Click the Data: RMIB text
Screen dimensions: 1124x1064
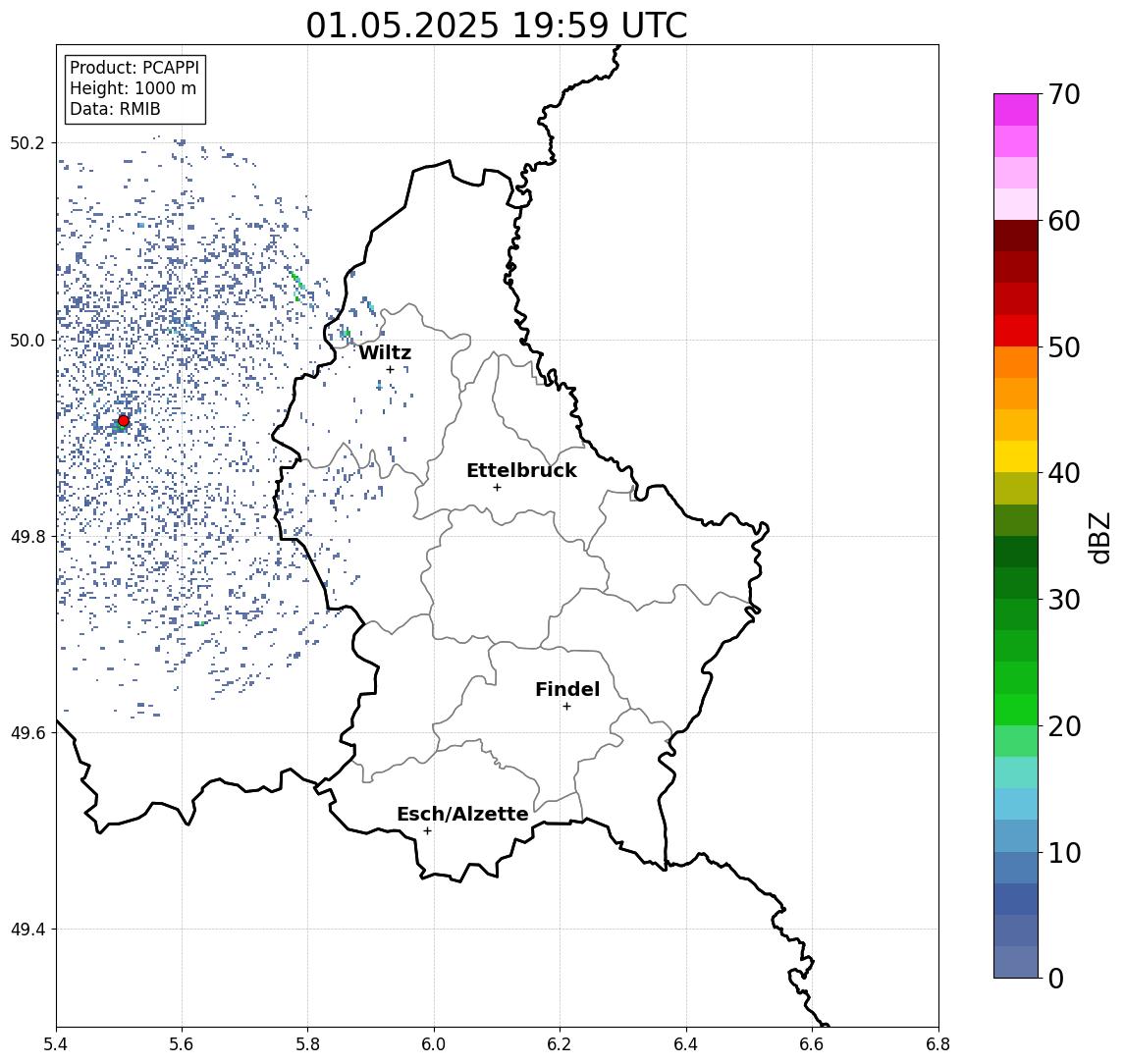115,109
